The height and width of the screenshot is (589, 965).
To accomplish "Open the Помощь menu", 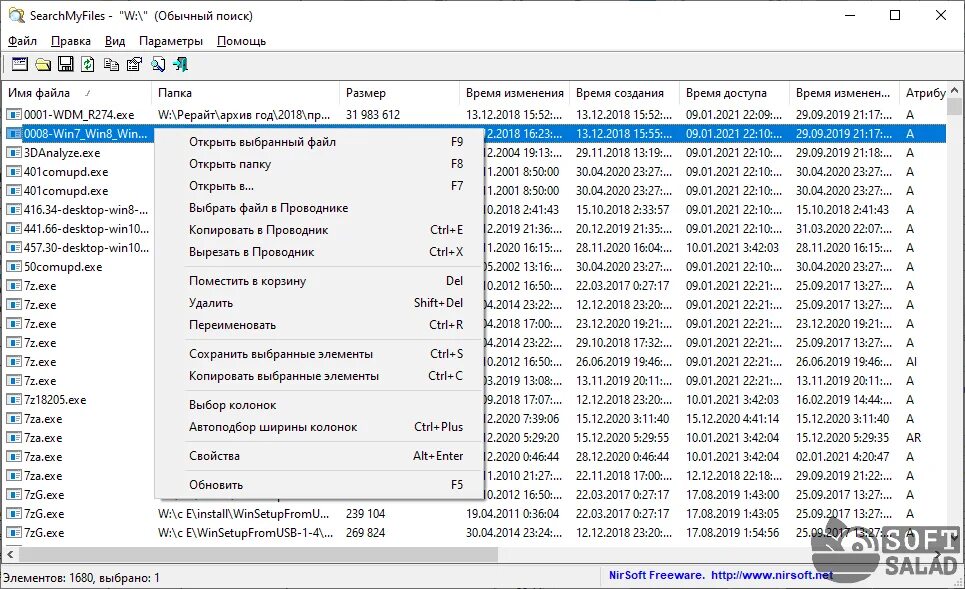I will (x=241, y=41).
